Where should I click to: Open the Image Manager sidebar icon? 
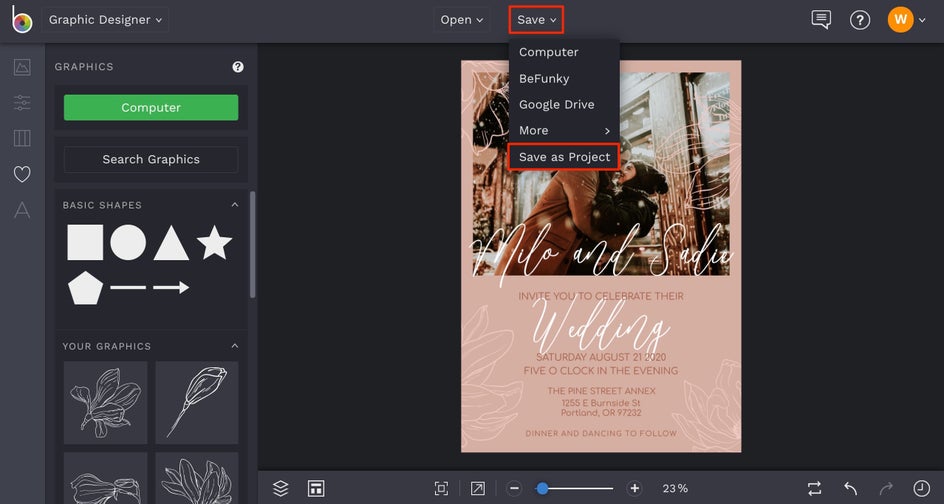tap(22, 67)
